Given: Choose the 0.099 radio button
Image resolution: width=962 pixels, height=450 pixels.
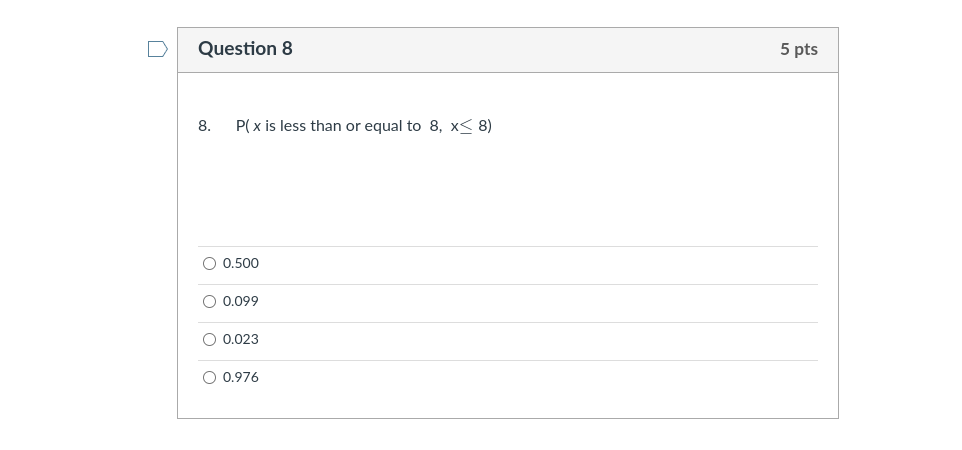Looking at the screenshot, I should (x=209, y=301).
